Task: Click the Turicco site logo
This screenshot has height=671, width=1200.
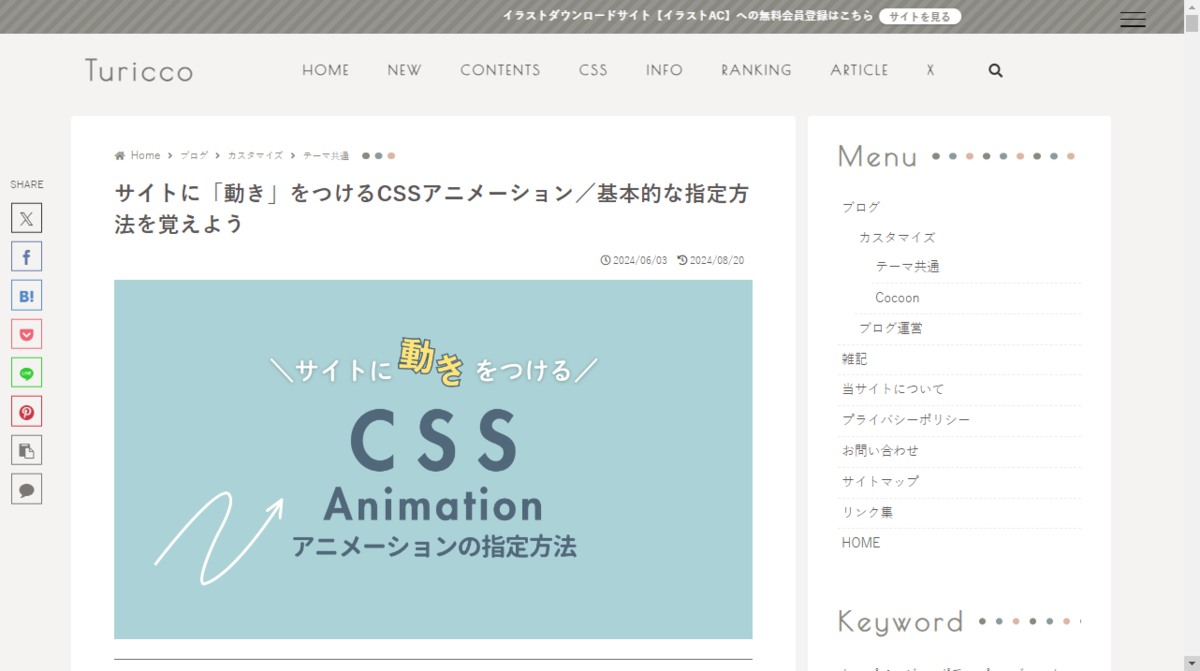Action: 139,70
